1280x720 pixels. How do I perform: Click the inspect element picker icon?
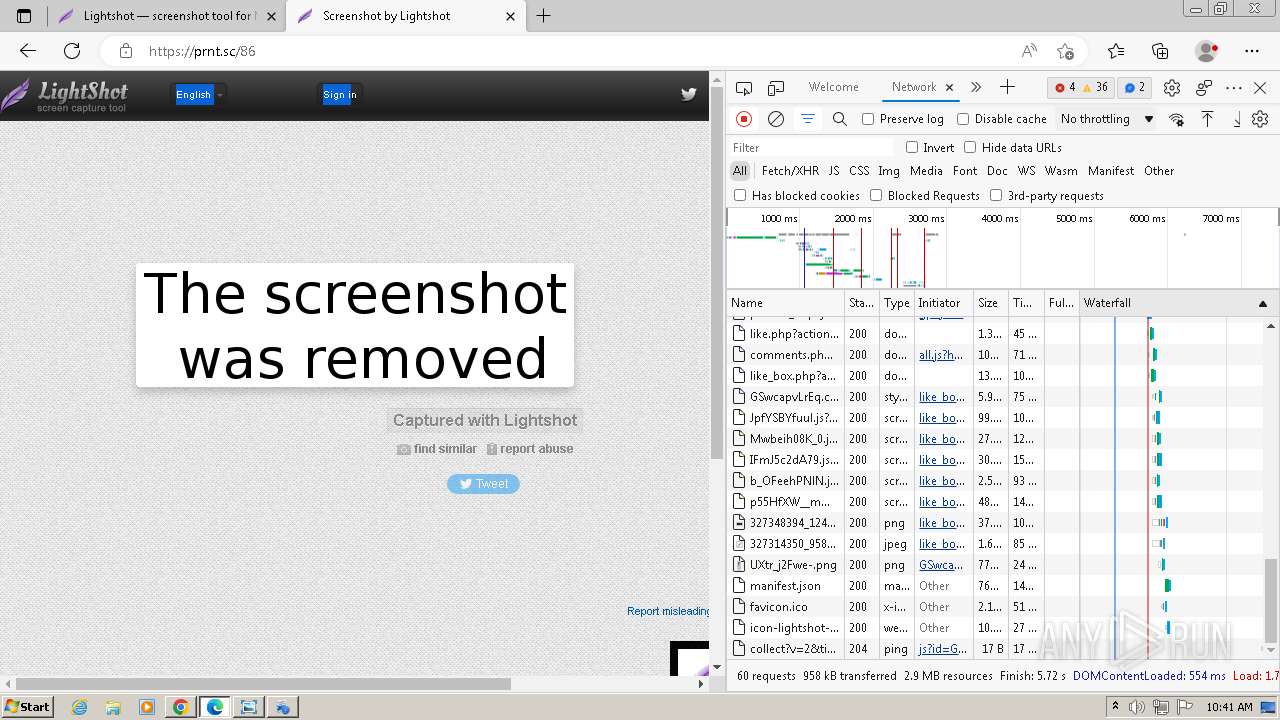click(744, 88)
